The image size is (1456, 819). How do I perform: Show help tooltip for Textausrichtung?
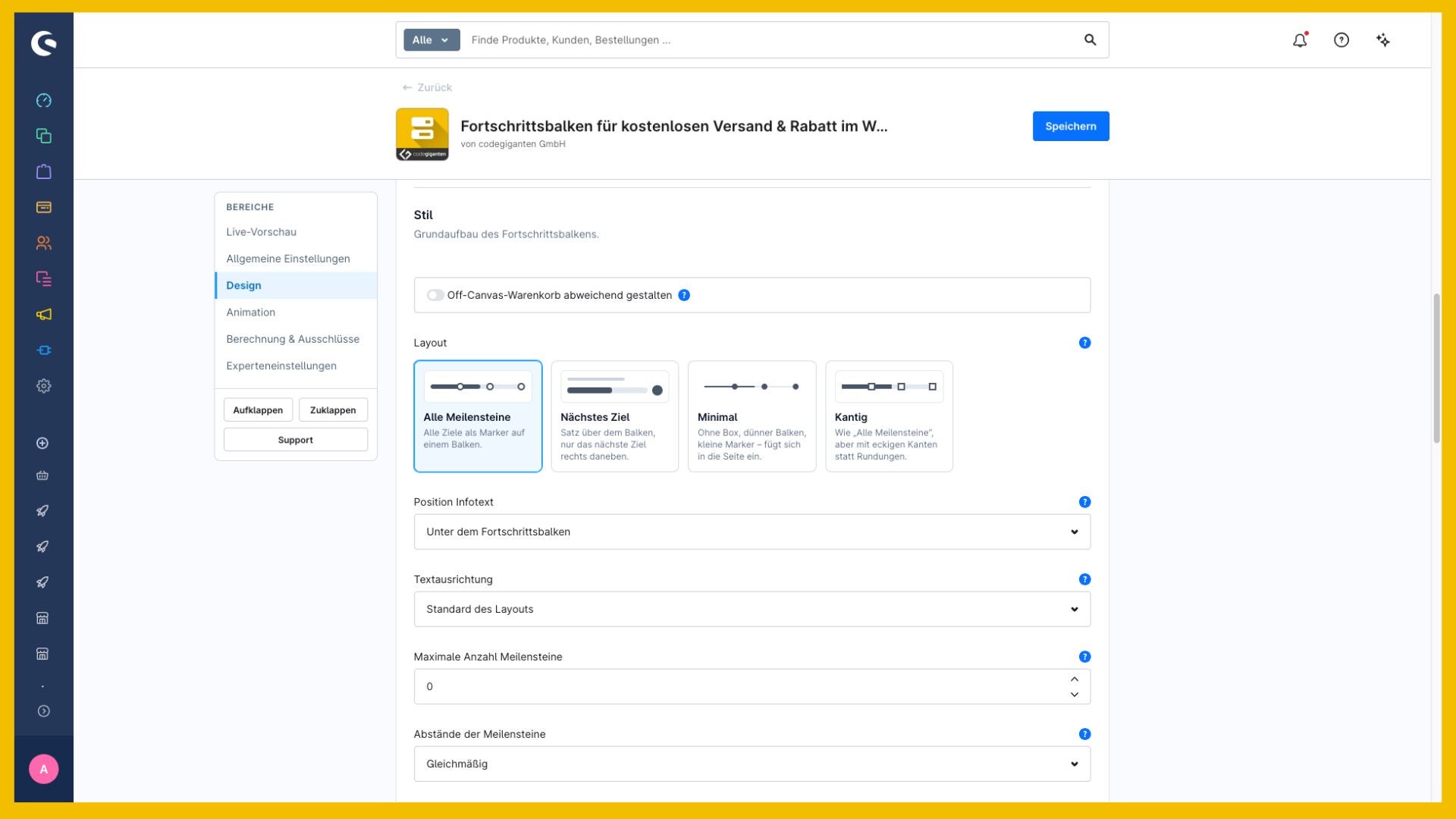click(x=1084, y=579)
